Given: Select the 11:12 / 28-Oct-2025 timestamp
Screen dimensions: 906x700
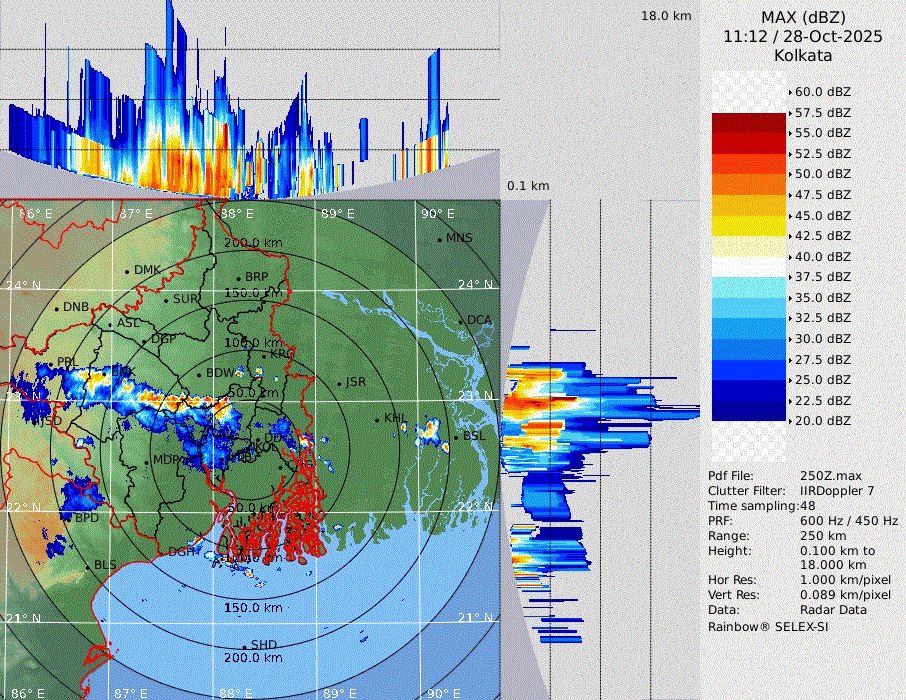Looking at the screenshot, I should click(x=803, y=36).
